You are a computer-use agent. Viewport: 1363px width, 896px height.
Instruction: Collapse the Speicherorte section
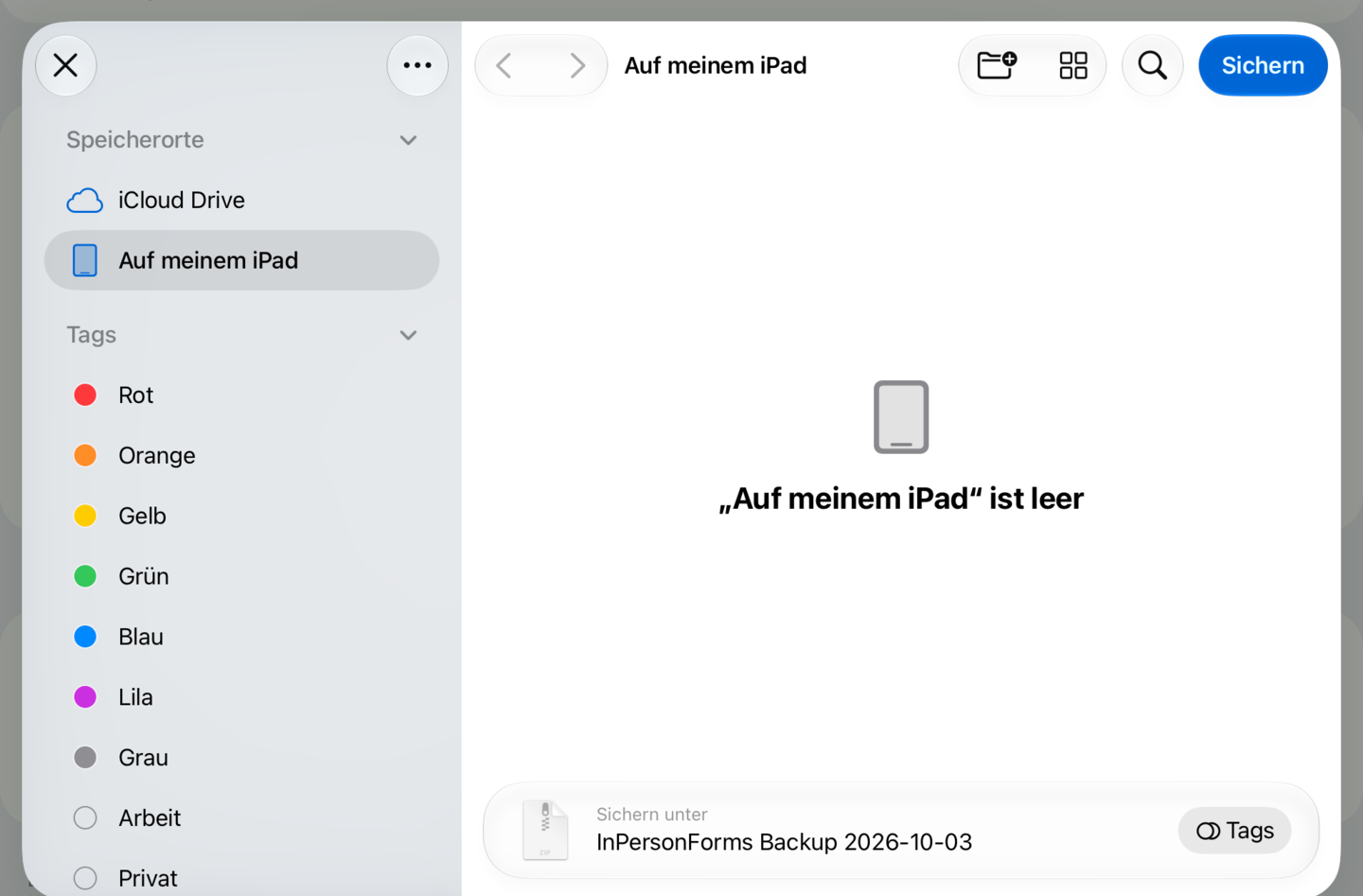408,140
